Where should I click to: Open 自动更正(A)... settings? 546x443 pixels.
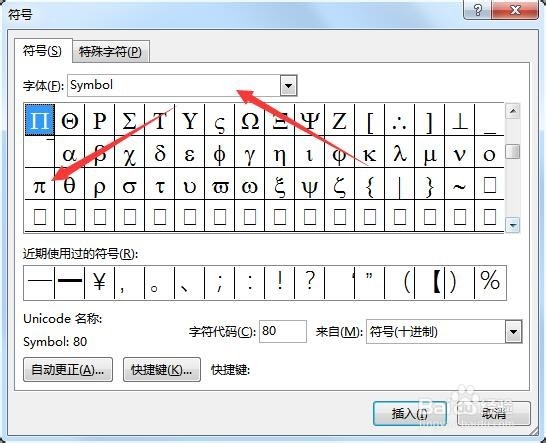point(68,370)
